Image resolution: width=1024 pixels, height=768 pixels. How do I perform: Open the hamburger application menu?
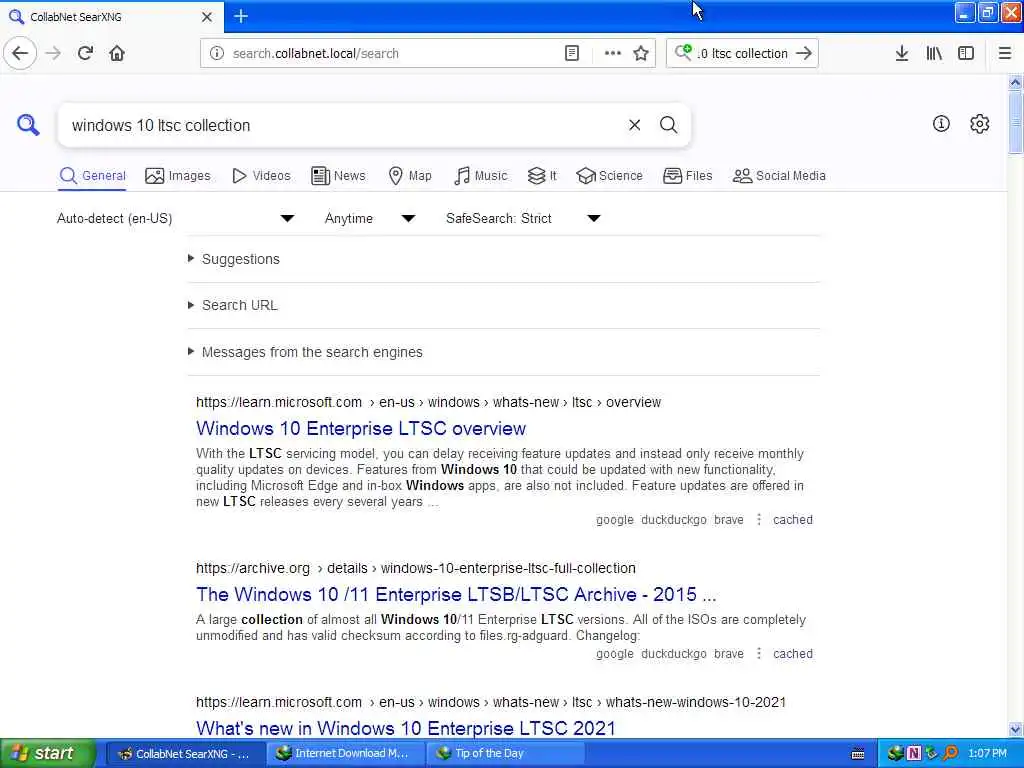pyautogui.click(x=1005, y=53)
